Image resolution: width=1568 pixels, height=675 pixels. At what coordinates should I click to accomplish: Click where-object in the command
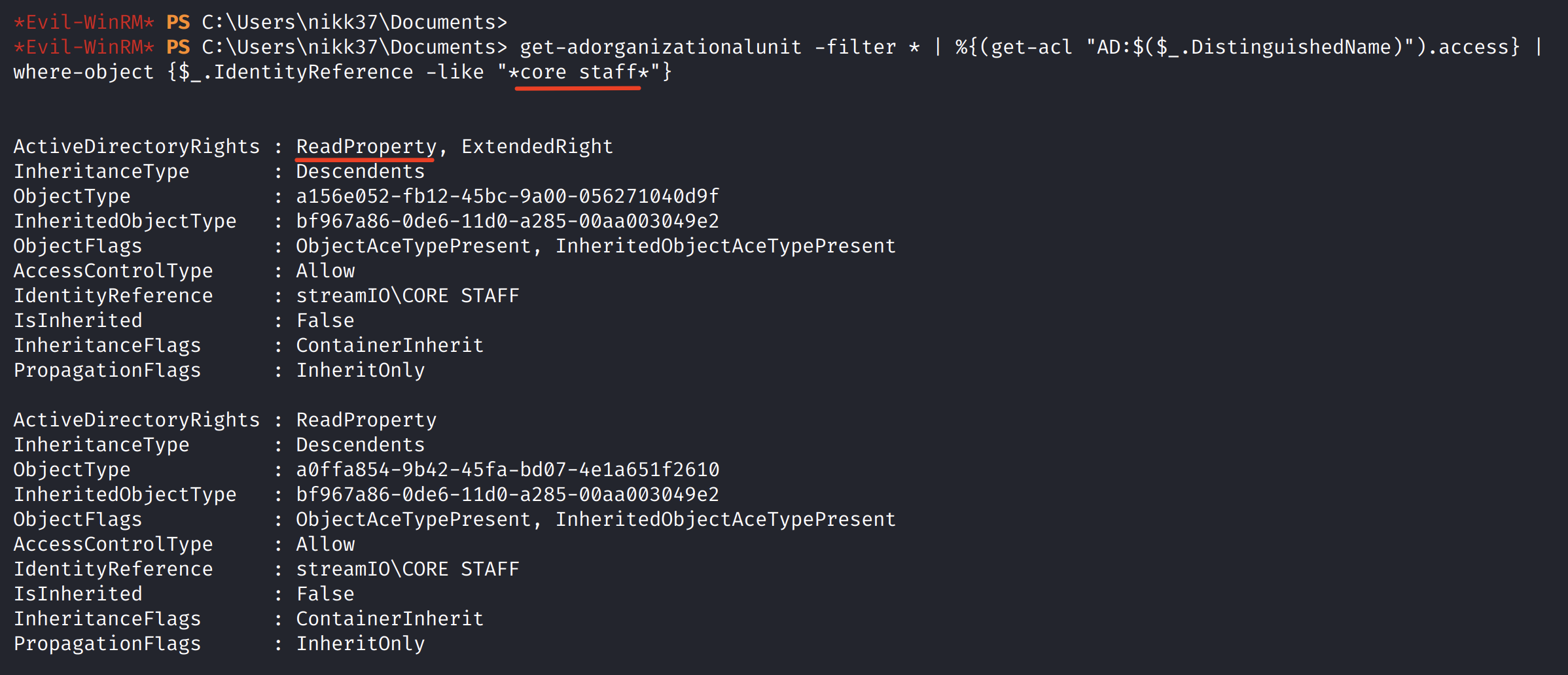(83, 72)
